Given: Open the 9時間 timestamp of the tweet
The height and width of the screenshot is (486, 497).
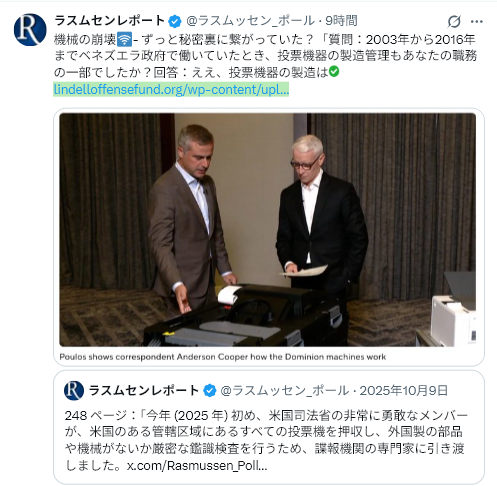Looking at the screenshot, I should coord(341,21).
